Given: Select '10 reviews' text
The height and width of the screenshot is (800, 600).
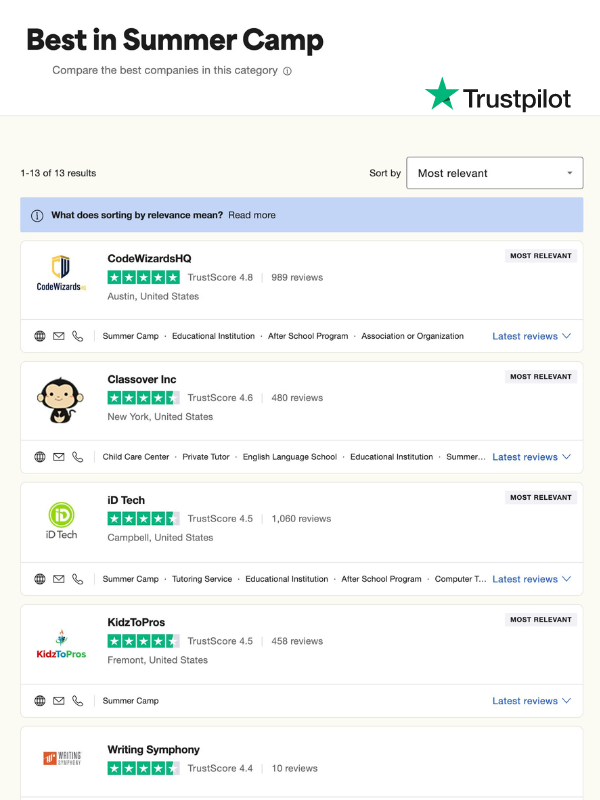Looking at the screenshot, I should click(294, 768).
